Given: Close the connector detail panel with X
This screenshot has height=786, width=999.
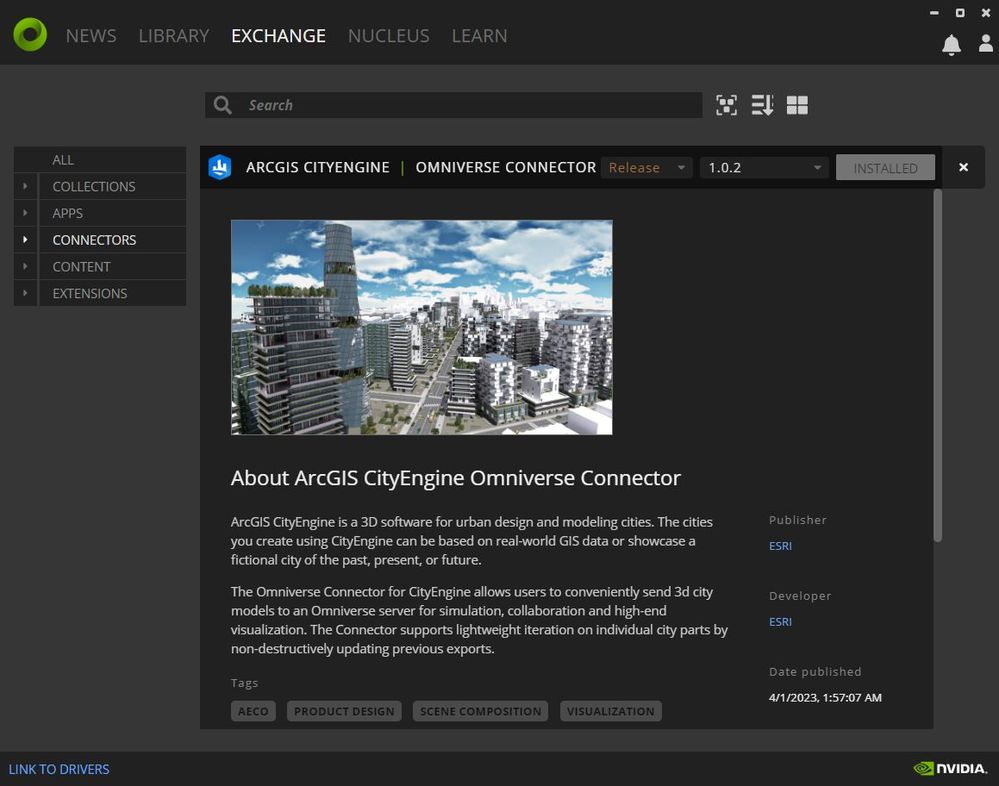Looking at the screenshot, I should [963, 167].
